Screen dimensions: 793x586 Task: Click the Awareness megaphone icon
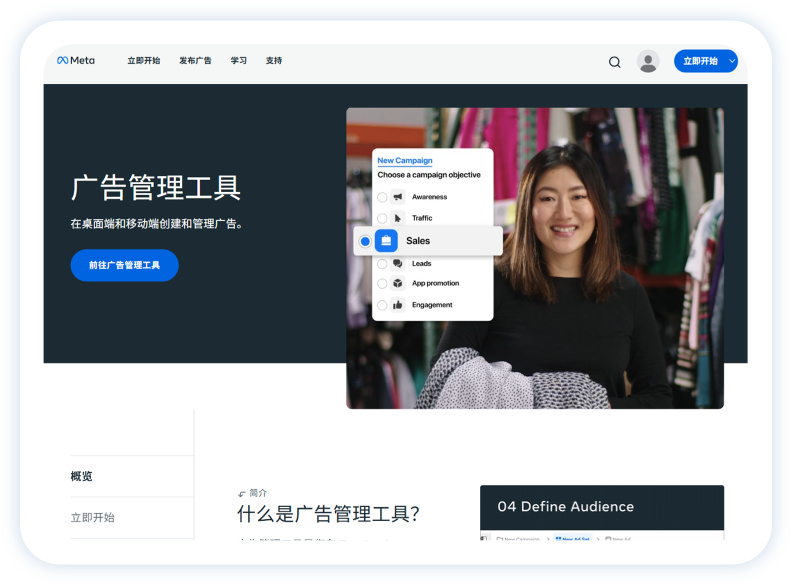[398, 197]
